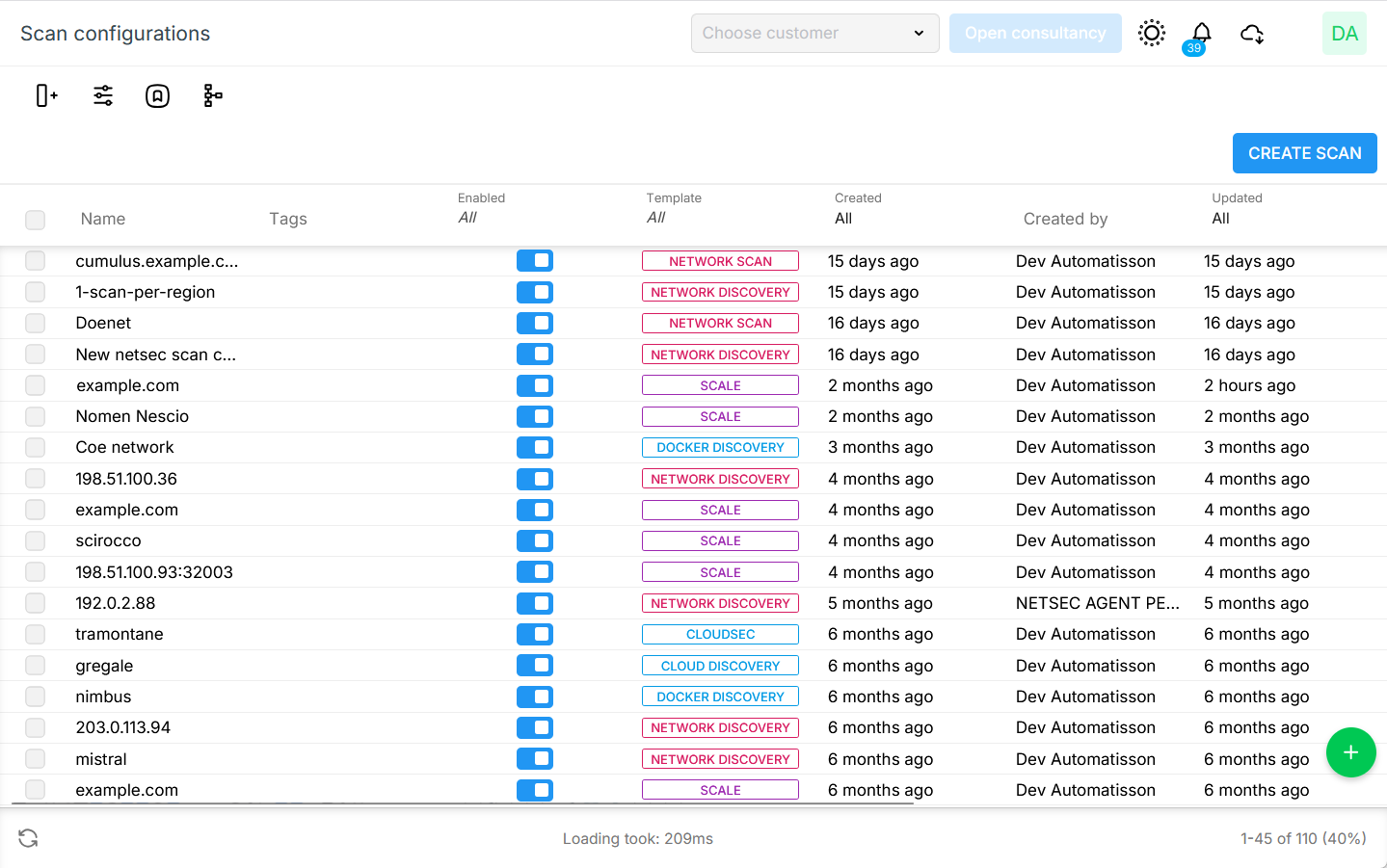
Task: Toggle off the tramontane scan switch
Action: pyautogui.click(x=534, y=634)
